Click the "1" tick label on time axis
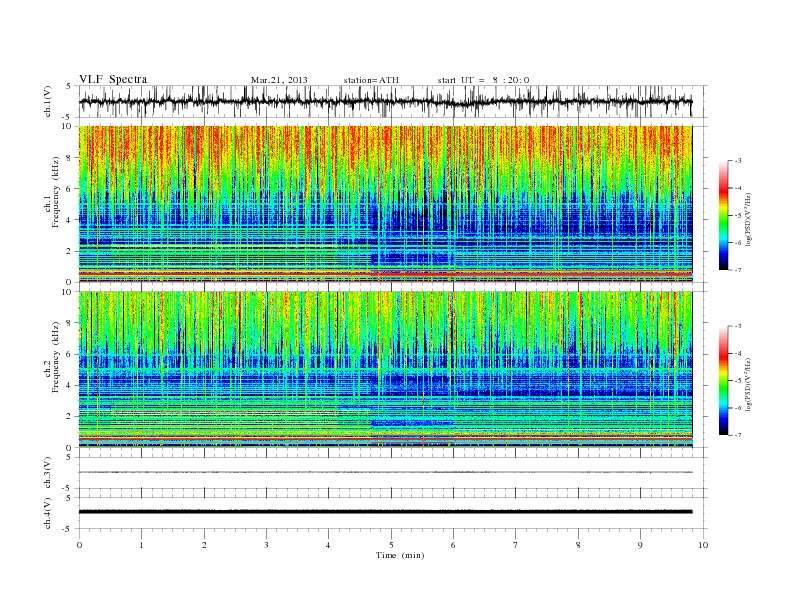 tap(141, 545)
